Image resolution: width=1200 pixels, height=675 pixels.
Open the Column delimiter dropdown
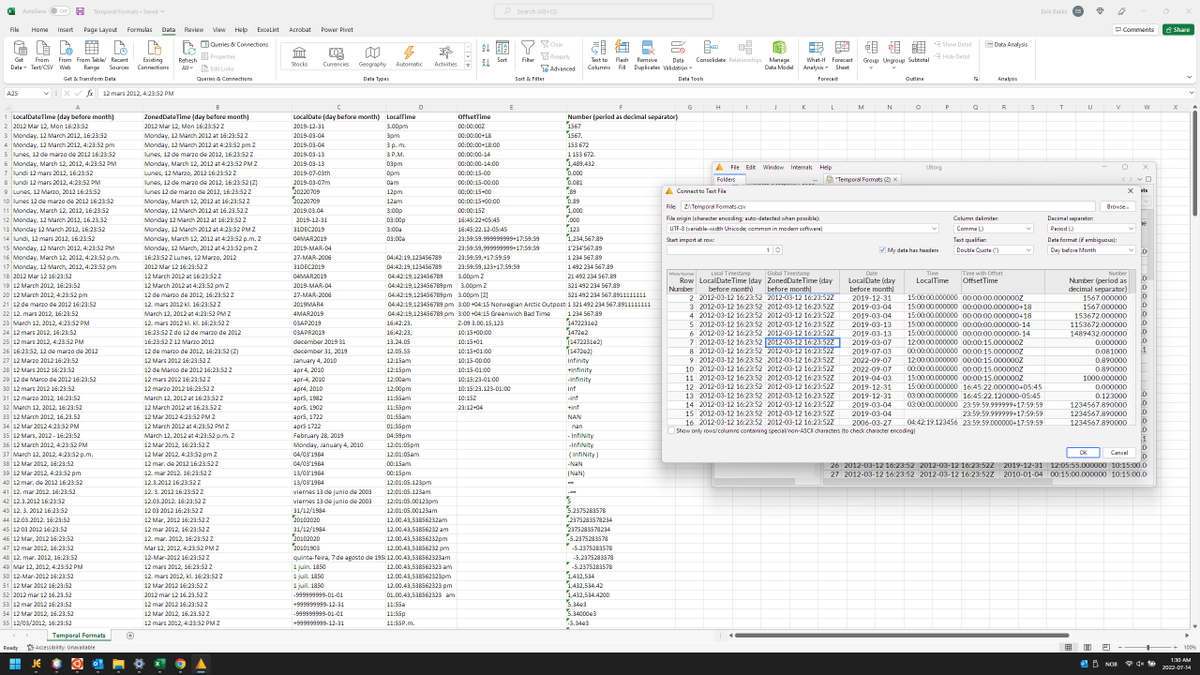point(991,228)
